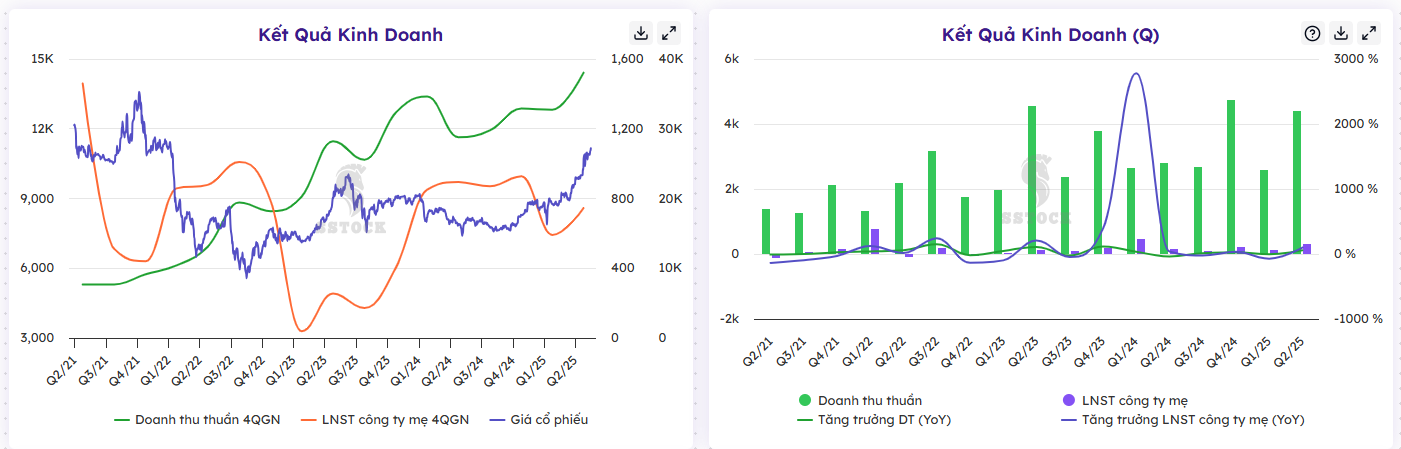Select the tall Q2/23 revenue bar

pyautogui.click(x=1032, y=180)
